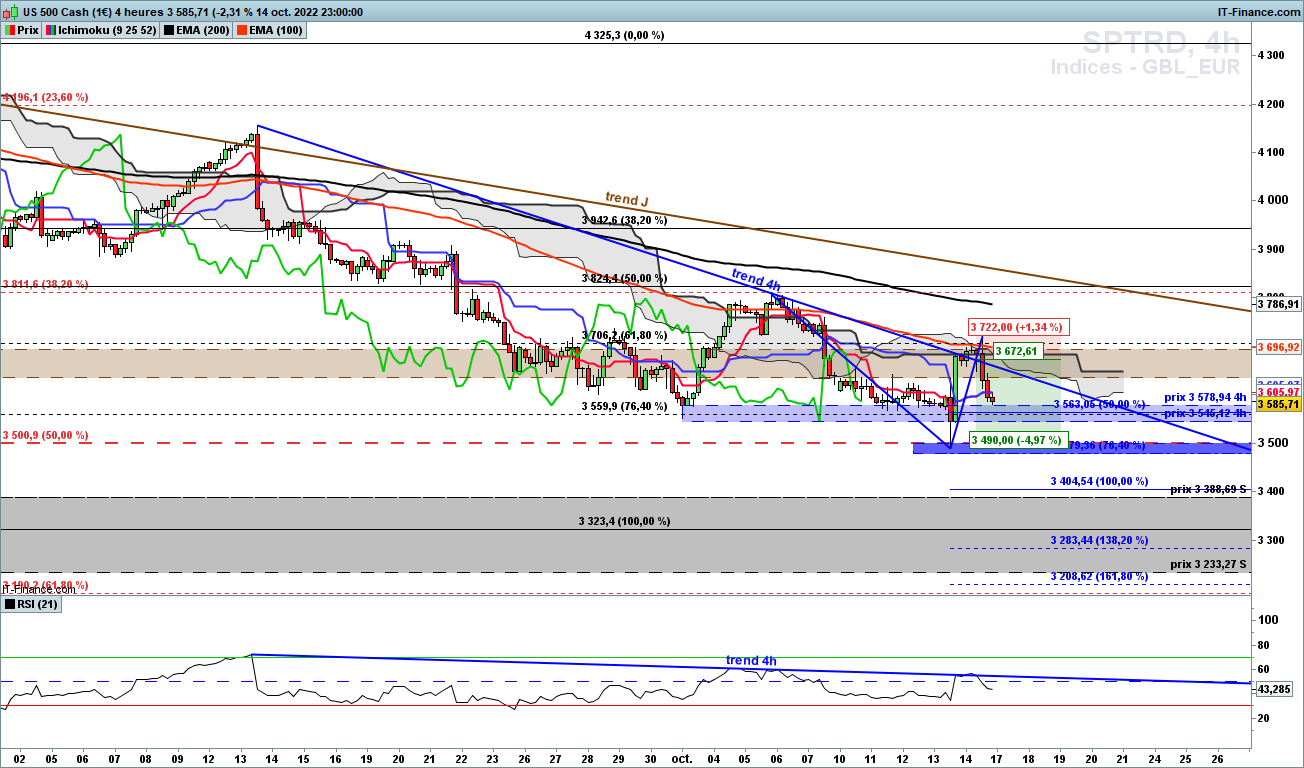
Task: Click the 'prix 3 578,94 4h' annotation
Action: pos(1207,398)
